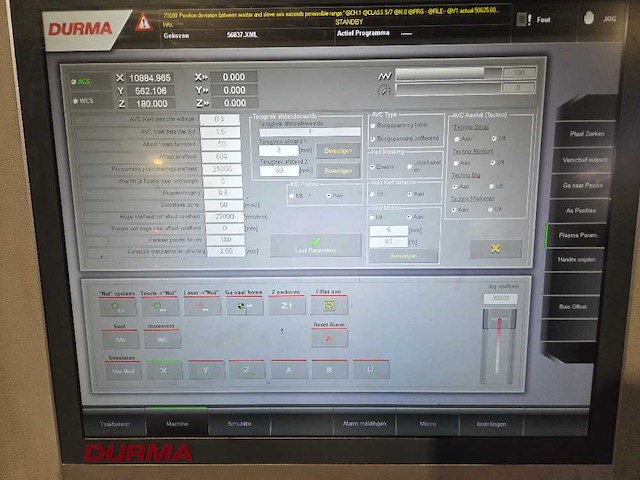Click the feed rate override zigzag icon
The image size is (640, 480).
(384, 76)
